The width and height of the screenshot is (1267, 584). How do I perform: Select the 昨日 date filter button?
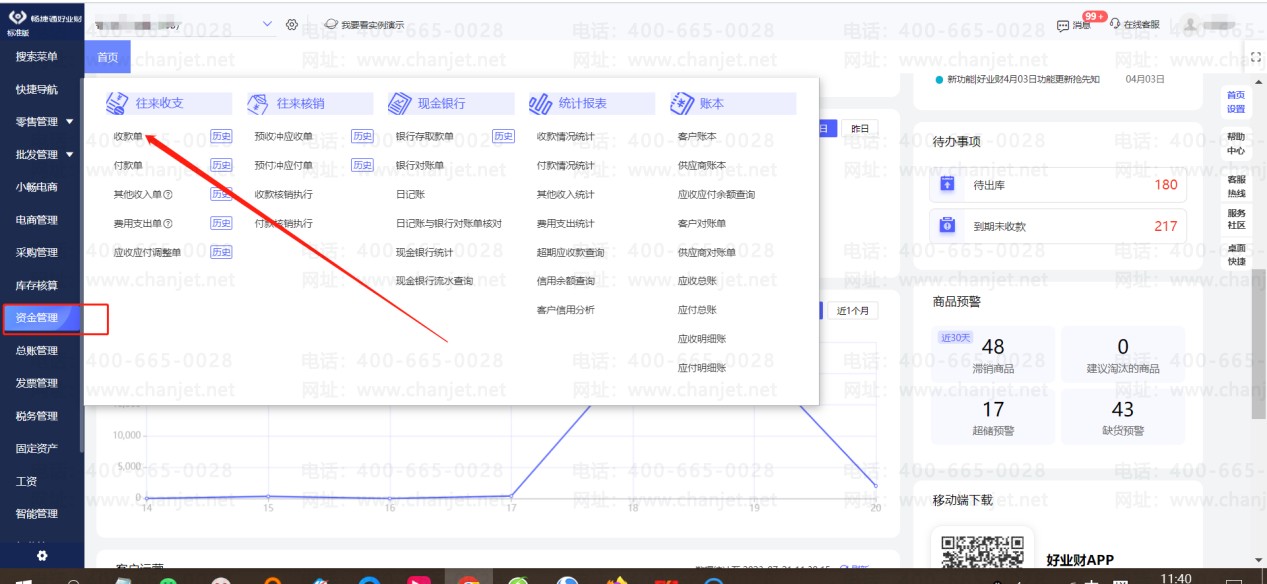859,128
